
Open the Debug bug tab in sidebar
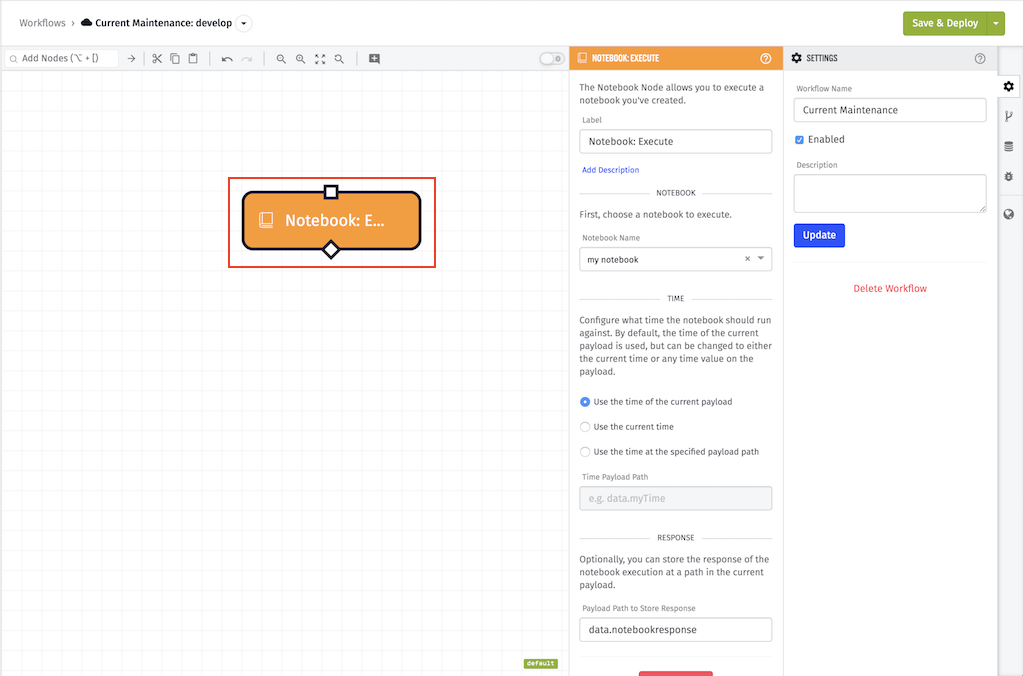1009,177
